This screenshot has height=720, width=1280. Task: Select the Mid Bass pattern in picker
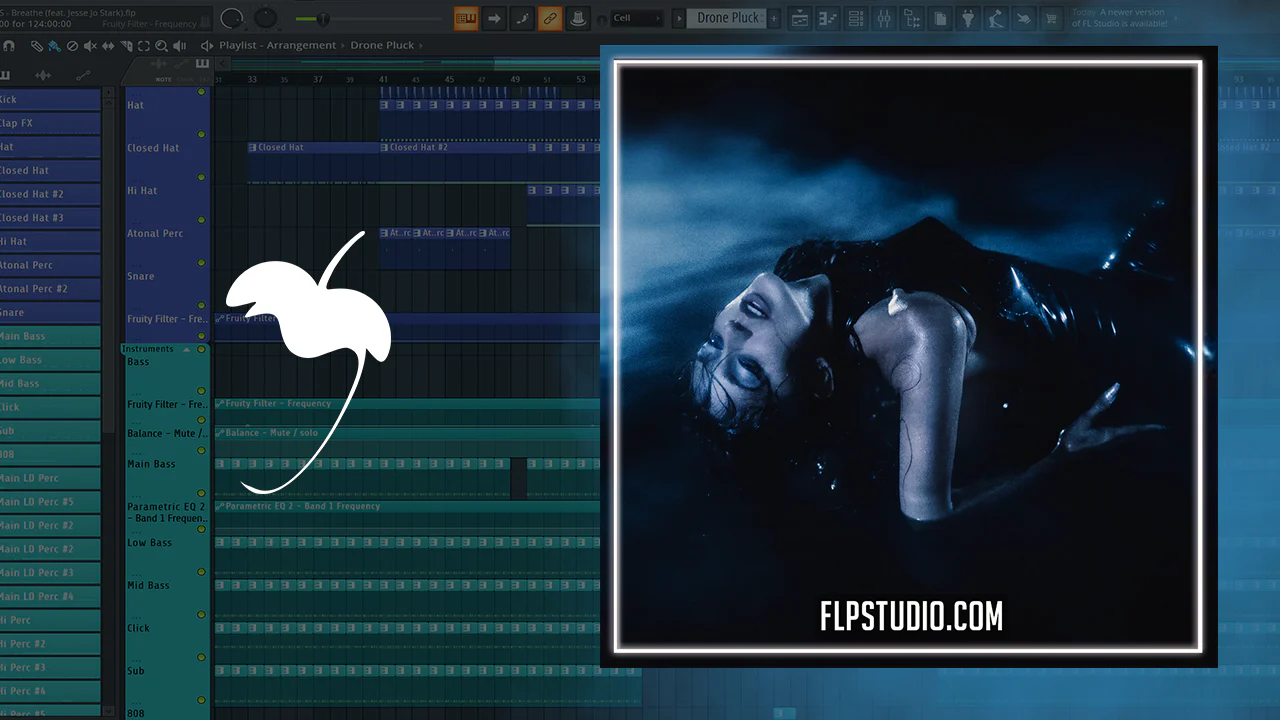[x=50, y=384]
